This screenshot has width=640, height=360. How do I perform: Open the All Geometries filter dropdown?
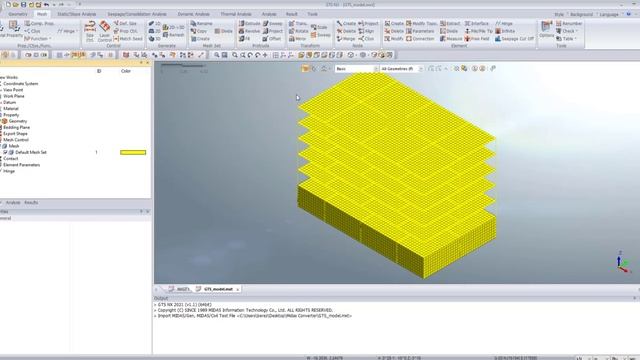(401, 69)
